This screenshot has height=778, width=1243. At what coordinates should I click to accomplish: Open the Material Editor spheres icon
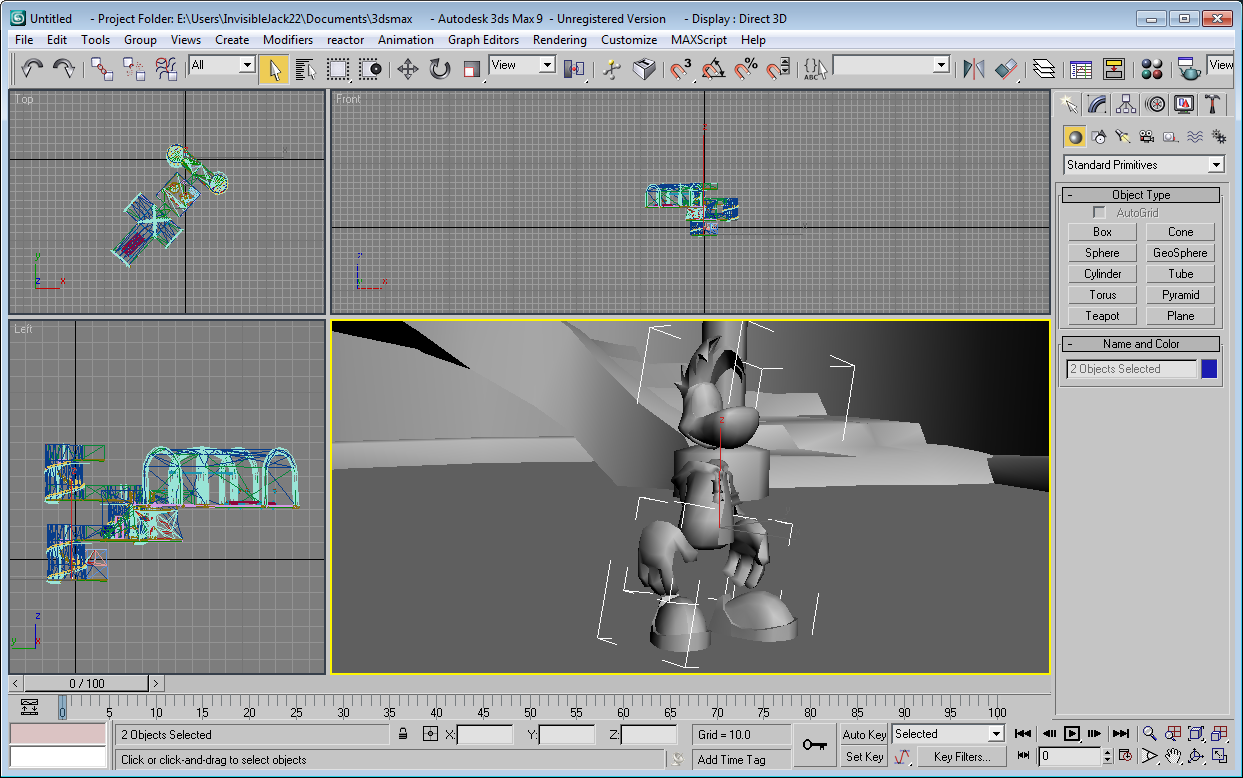[1152, 68]
